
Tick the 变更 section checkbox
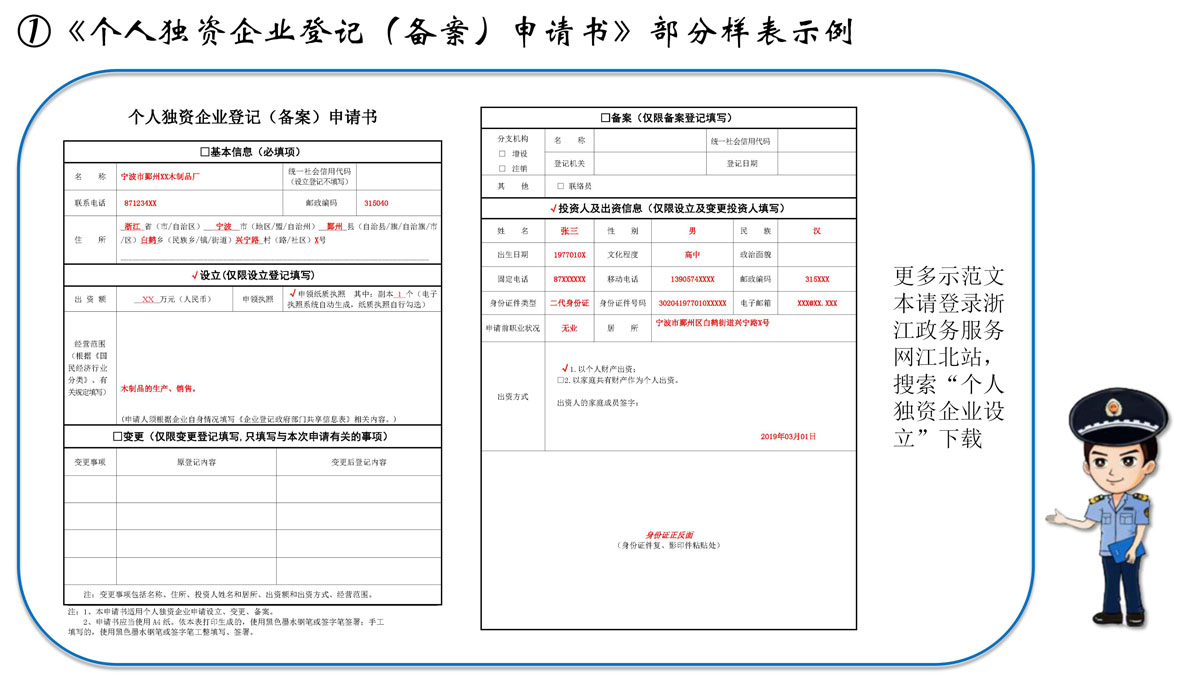117,437
